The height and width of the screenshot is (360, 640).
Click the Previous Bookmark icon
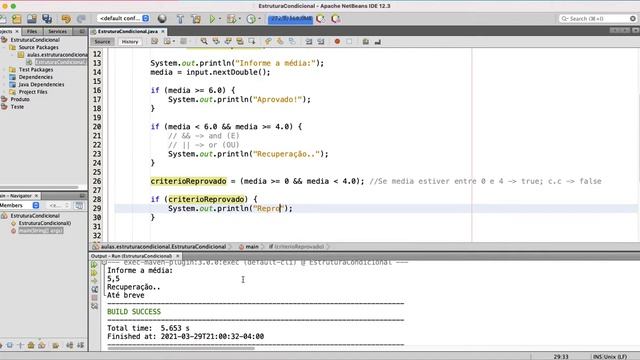coord(268,41)
